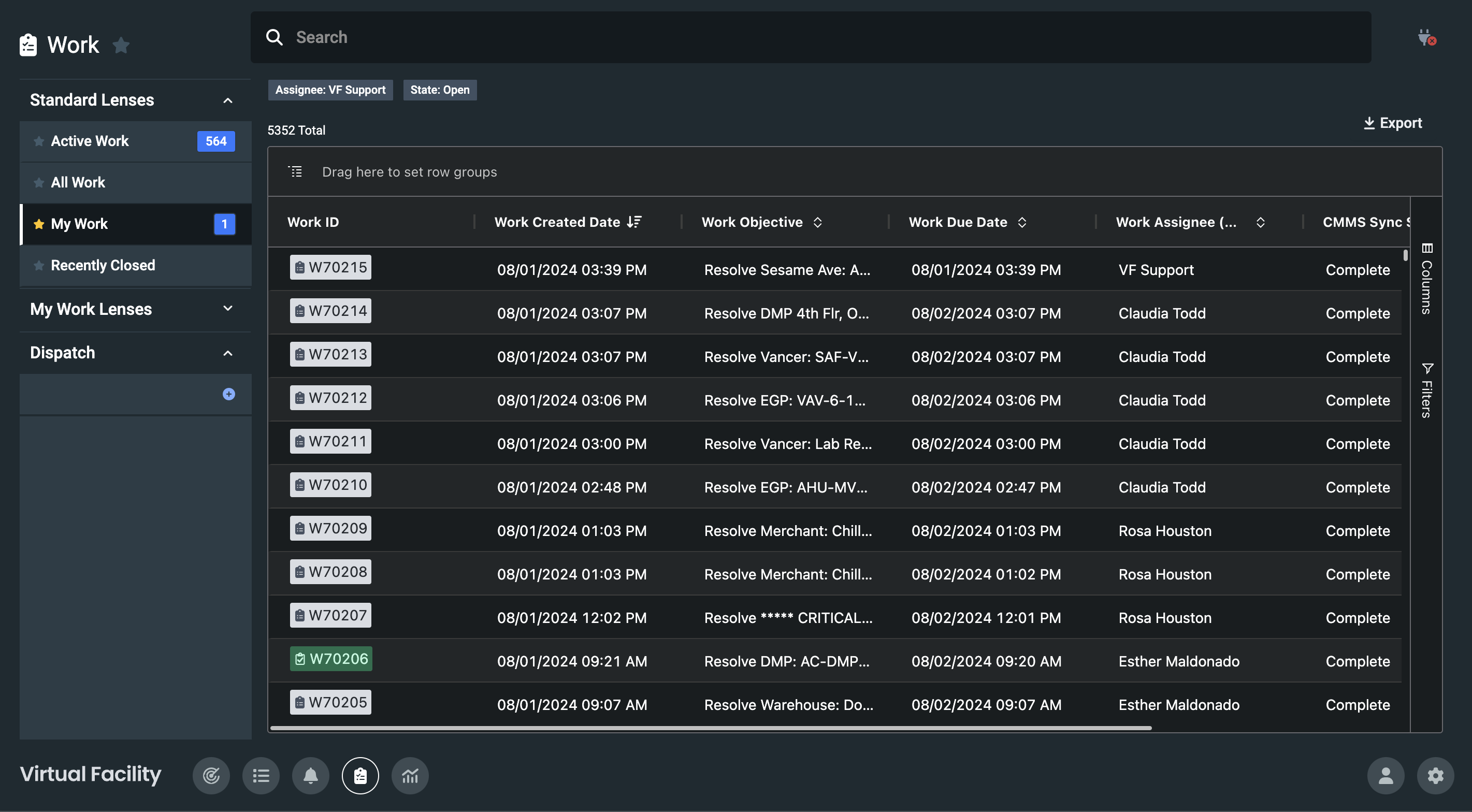Click the blue plus icon under Dispatch
This screenshot has height=812, width=1472.
228,394
